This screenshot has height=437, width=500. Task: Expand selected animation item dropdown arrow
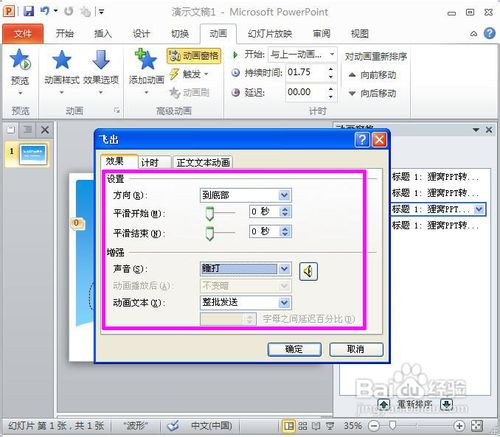[479, 209]
